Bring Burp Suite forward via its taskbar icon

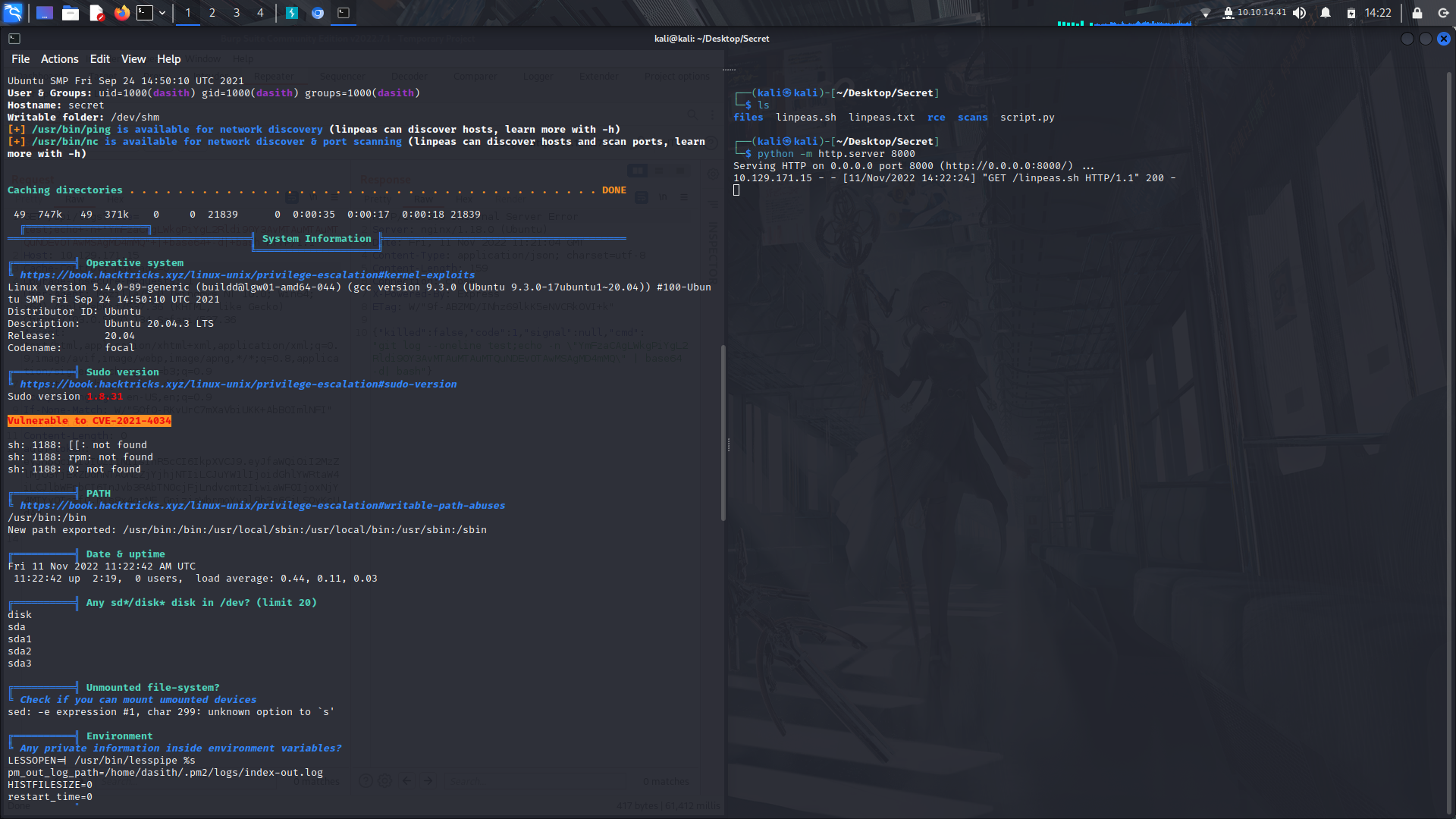tap(292, 13)
